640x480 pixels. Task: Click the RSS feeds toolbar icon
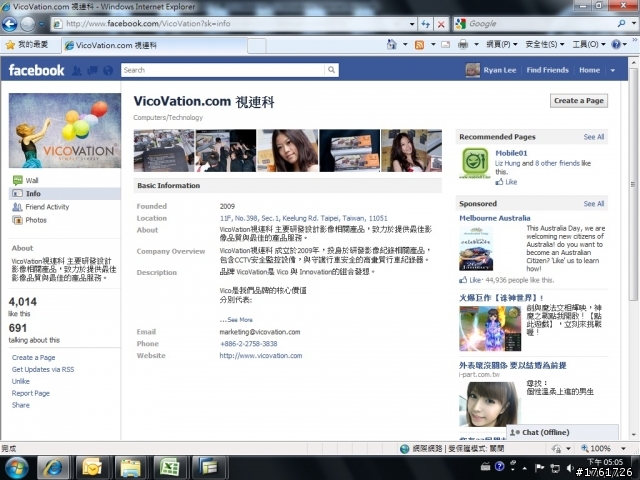pyautogui.click(x=419, y=44)
